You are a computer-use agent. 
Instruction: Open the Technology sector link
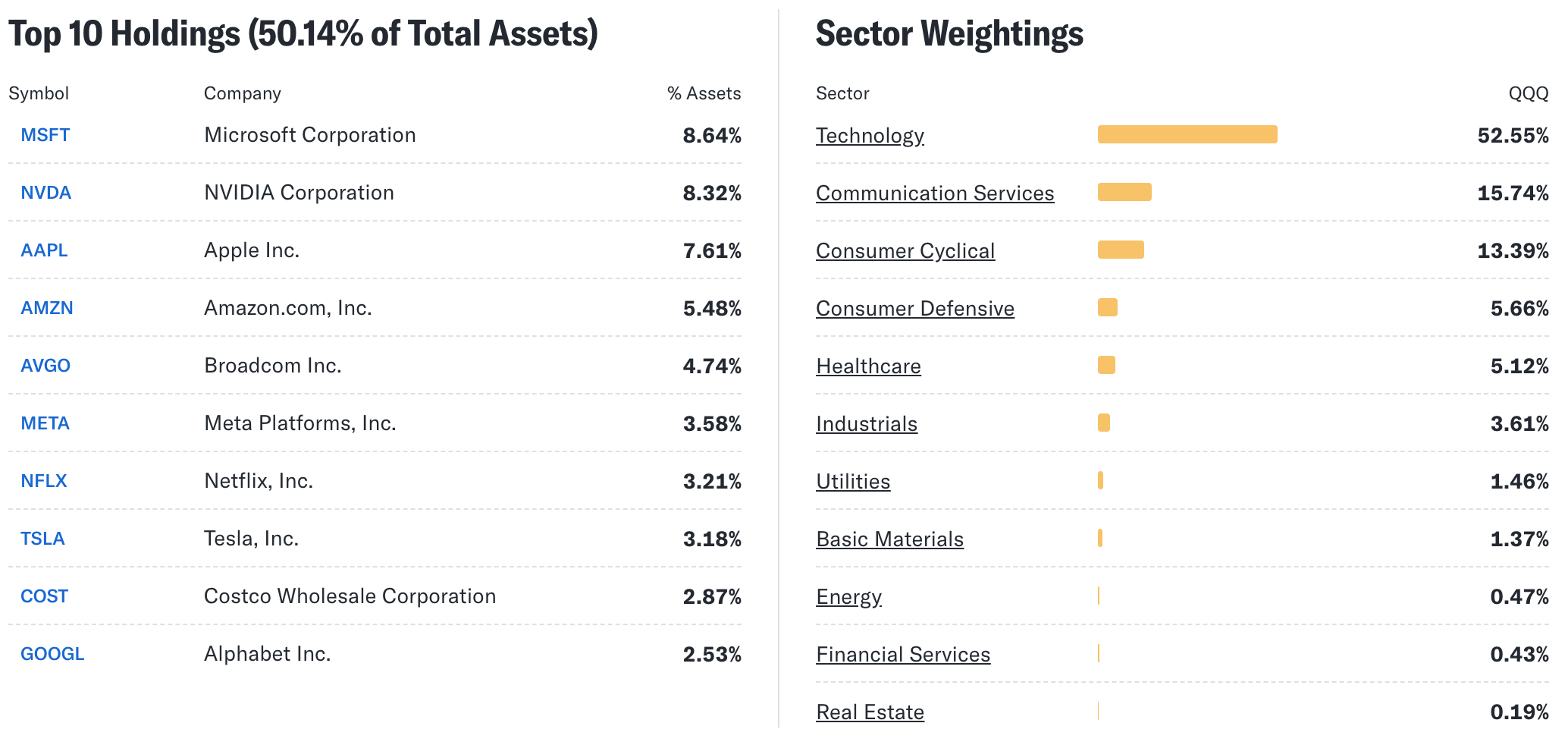[x=870, y=136]
